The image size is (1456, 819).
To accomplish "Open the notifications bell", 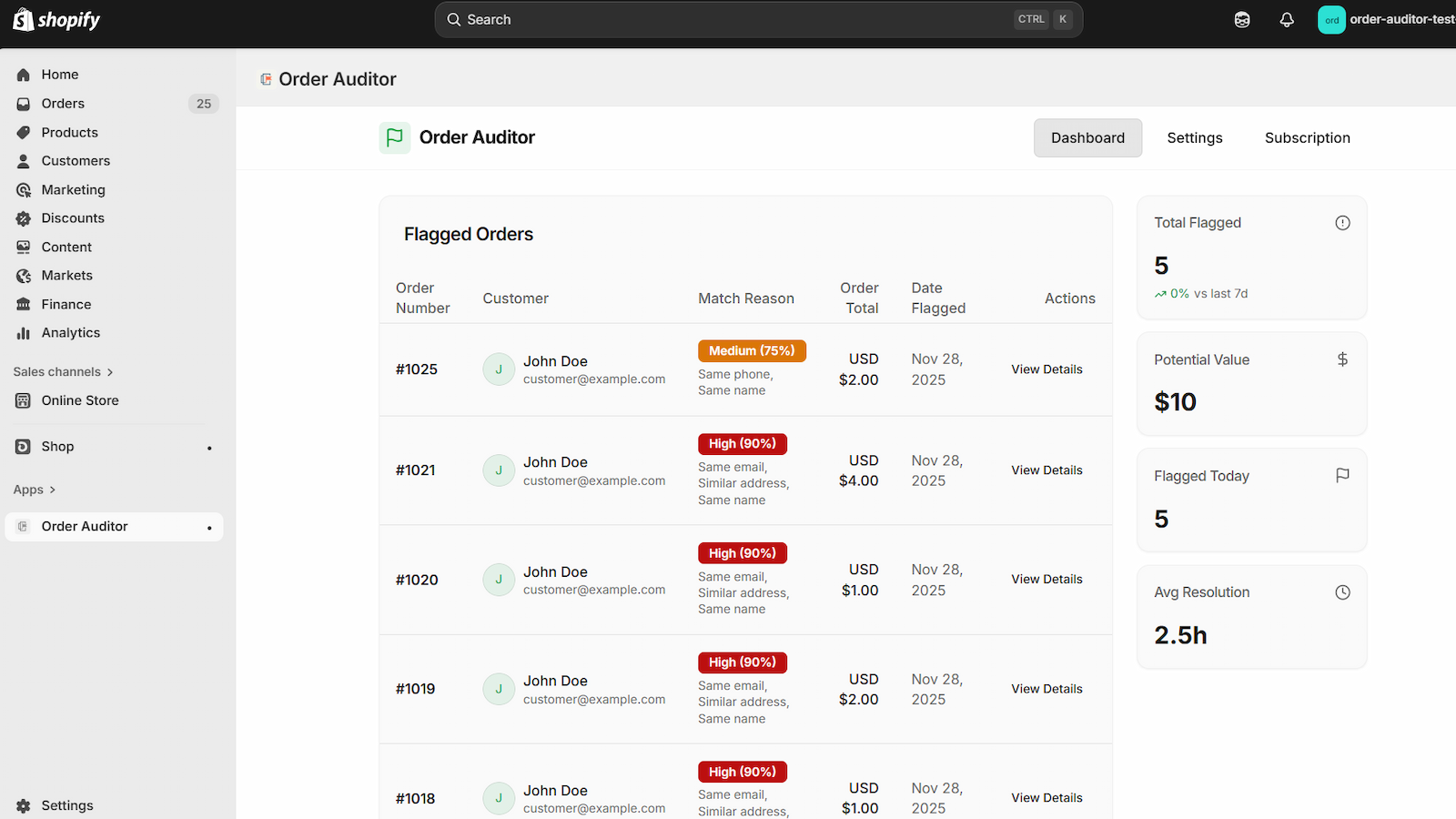I will click(x=1287, y=20).
